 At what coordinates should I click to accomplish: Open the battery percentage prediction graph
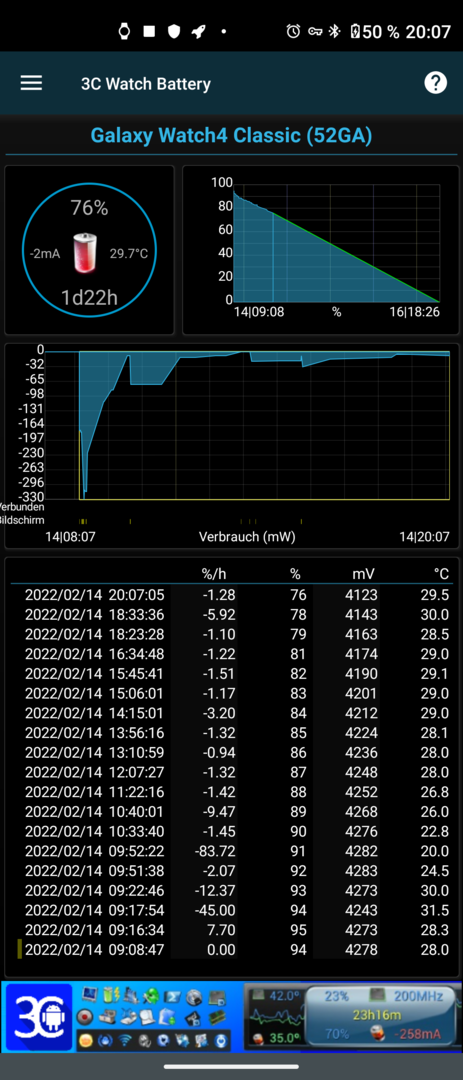(320, 250)
